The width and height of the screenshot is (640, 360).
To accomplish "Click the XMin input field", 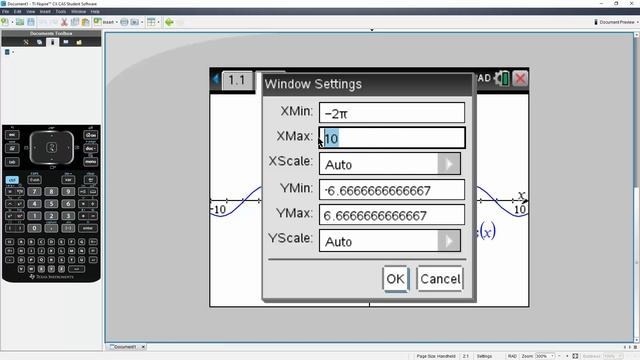I will pyautogui.click(x=391, y=113).
